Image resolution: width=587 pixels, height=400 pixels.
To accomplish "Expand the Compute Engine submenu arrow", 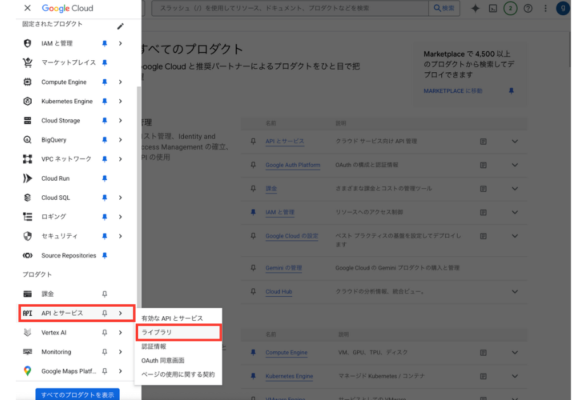I will click(120, 82).
